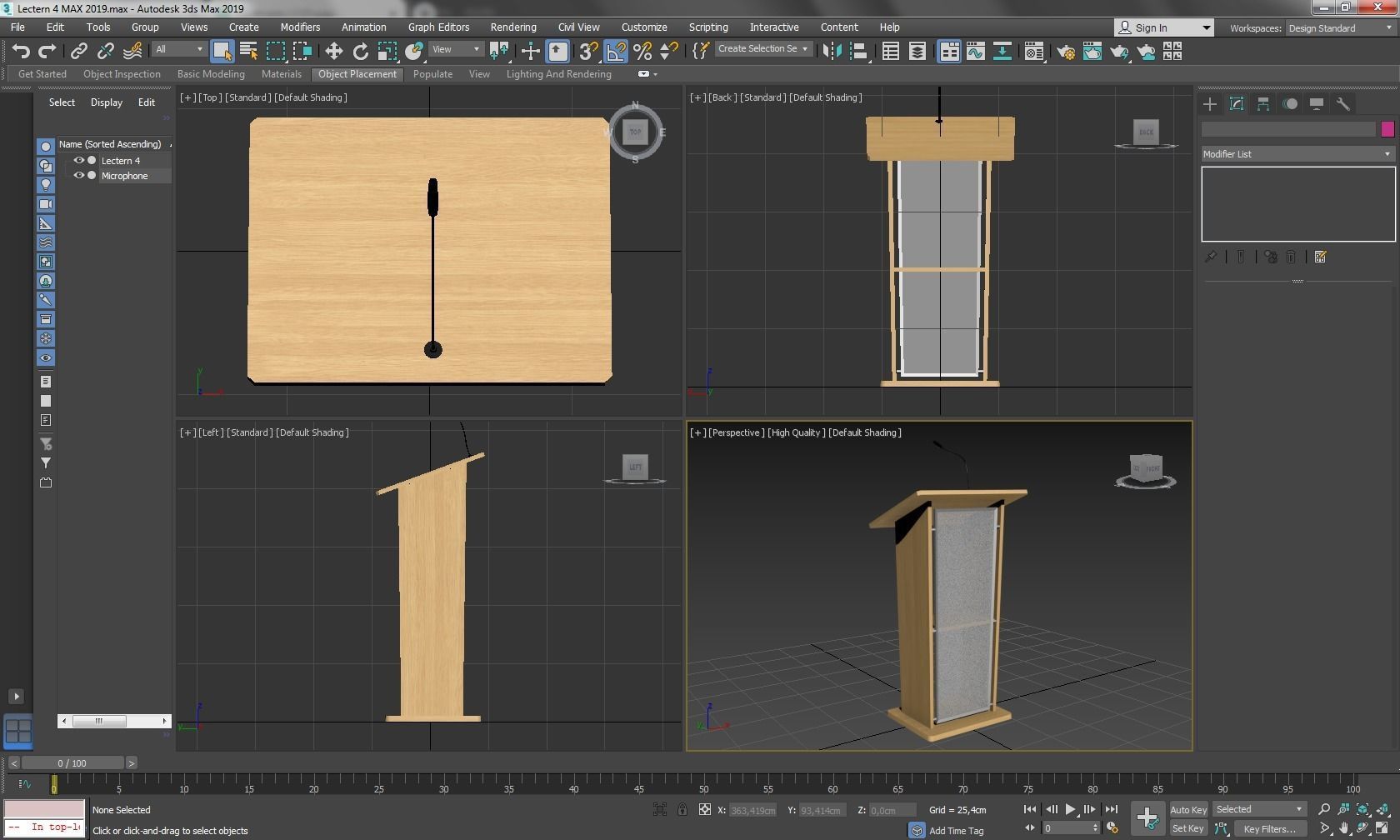Open the Rendering menu
This screenshot has width=1400, height=840.
pos(513,27)
